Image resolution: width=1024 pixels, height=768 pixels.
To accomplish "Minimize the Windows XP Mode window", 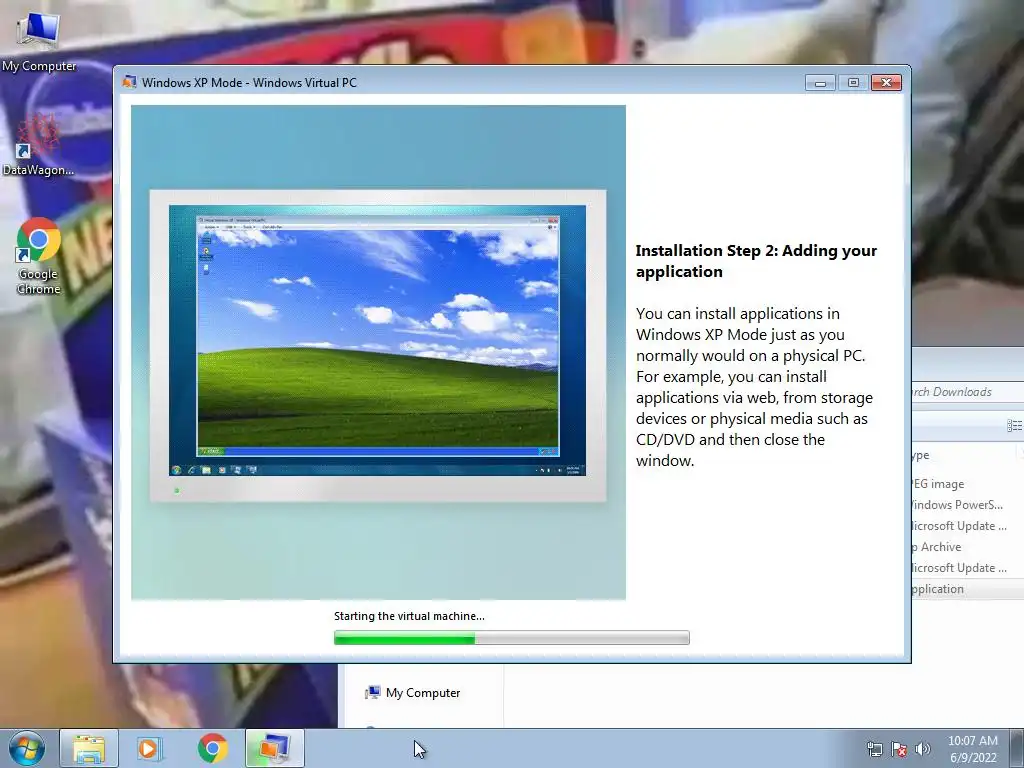I will point(820,83).
